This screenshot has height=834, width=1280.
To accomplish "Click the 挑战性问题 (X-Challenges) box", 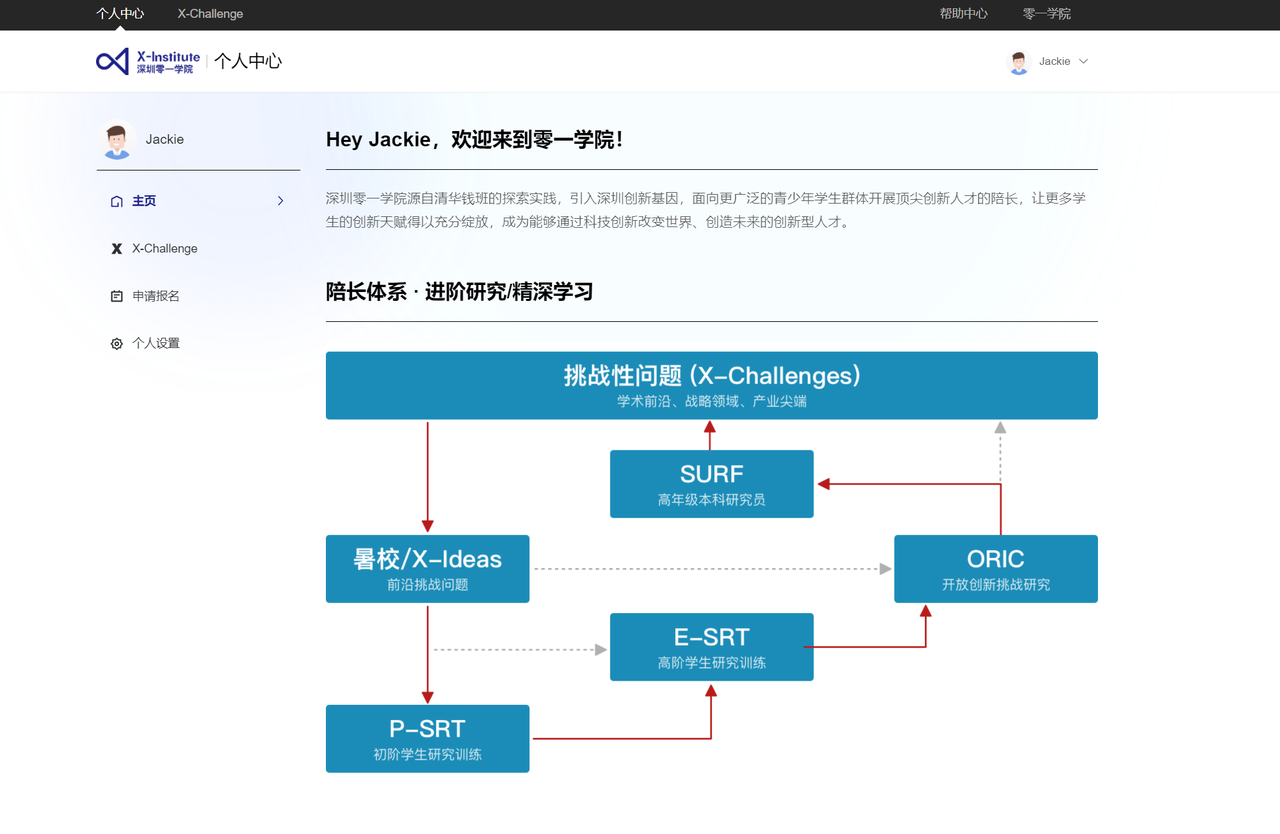I will pyautogui.click(x=712, y=385).
